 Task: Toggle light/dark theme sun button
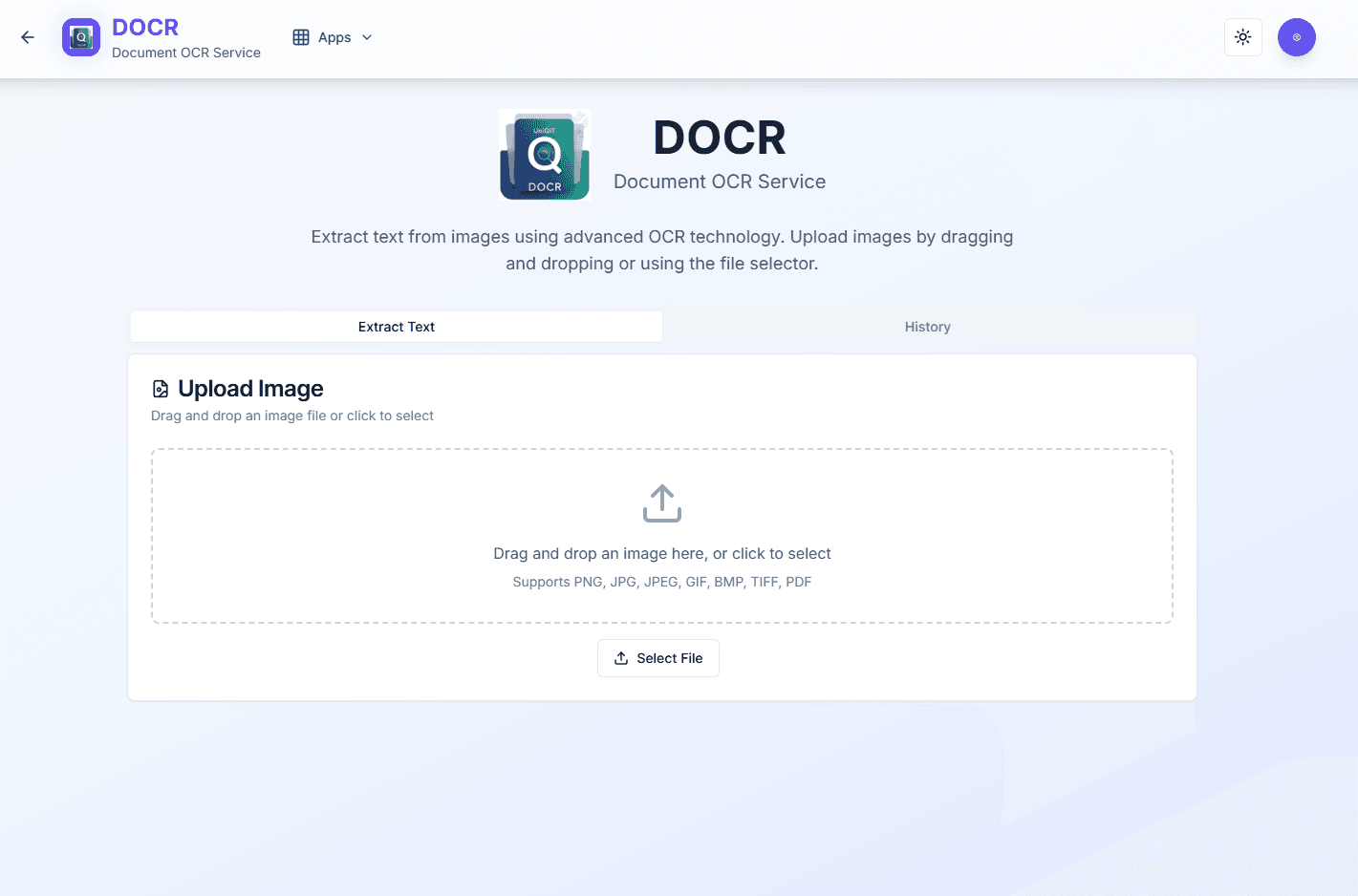[1243, 37]
